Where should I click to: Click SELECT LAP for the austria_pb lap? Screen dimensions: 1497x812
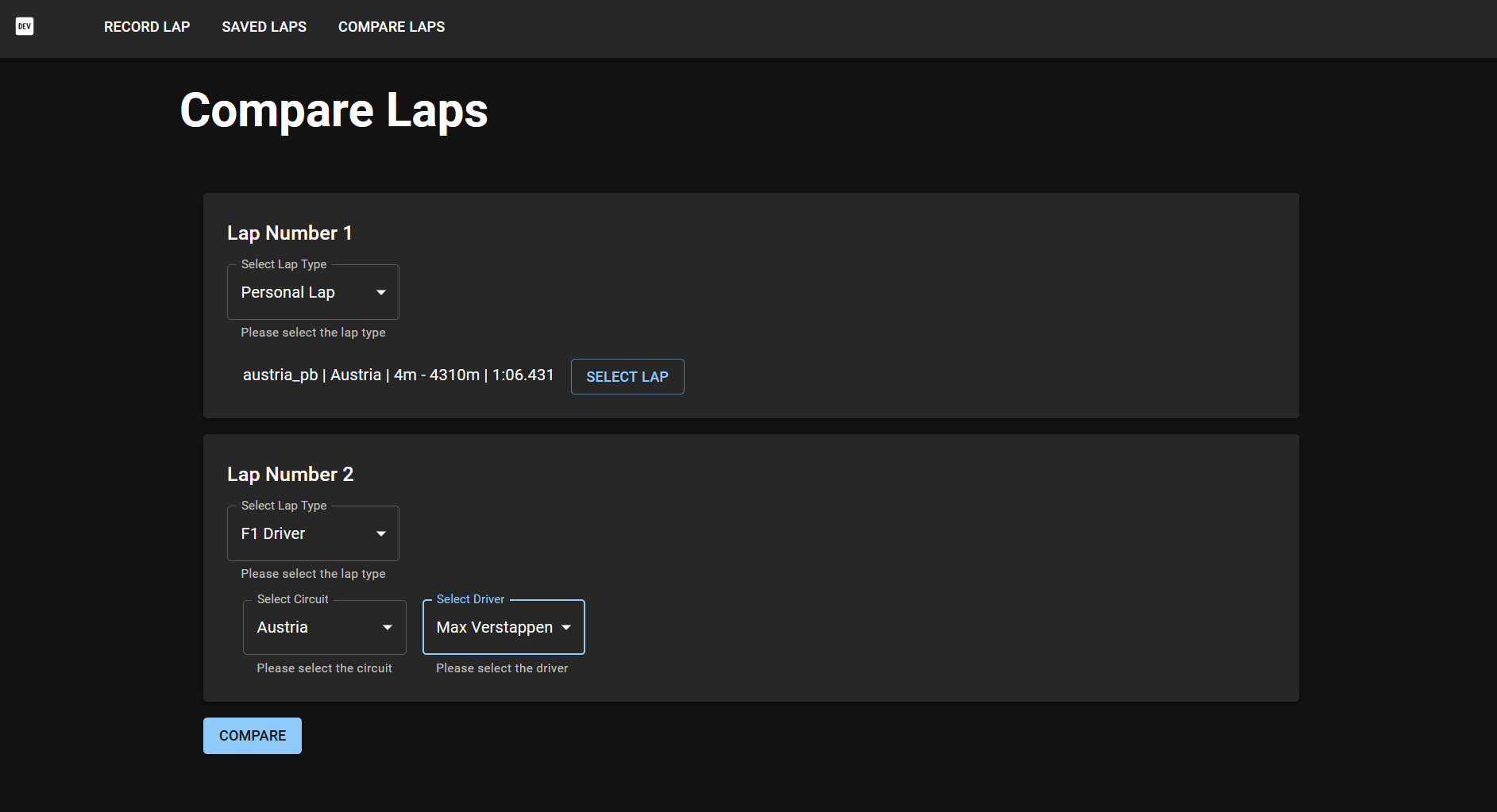coord(627,376)
